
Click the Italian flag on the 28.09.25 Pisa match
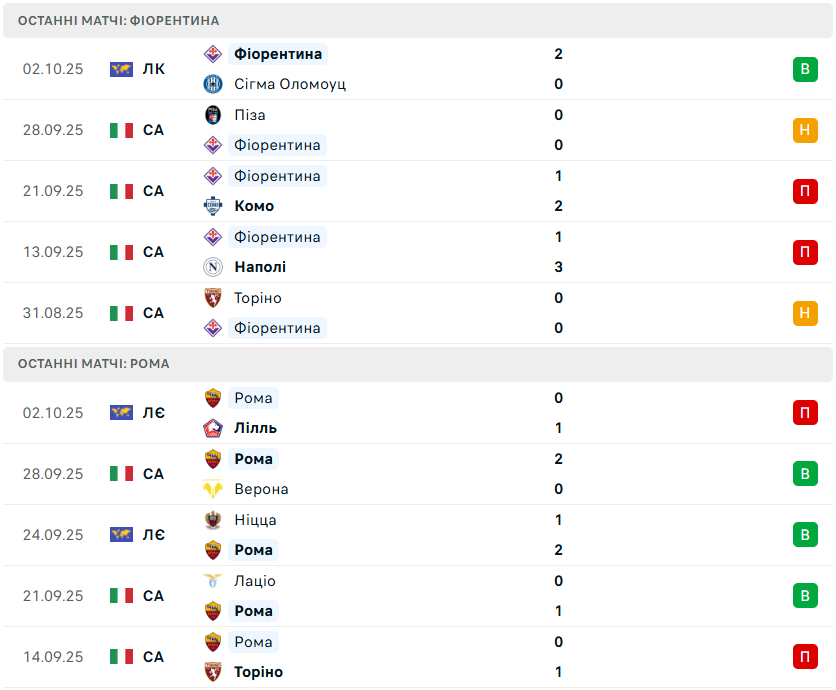(121, 130)
